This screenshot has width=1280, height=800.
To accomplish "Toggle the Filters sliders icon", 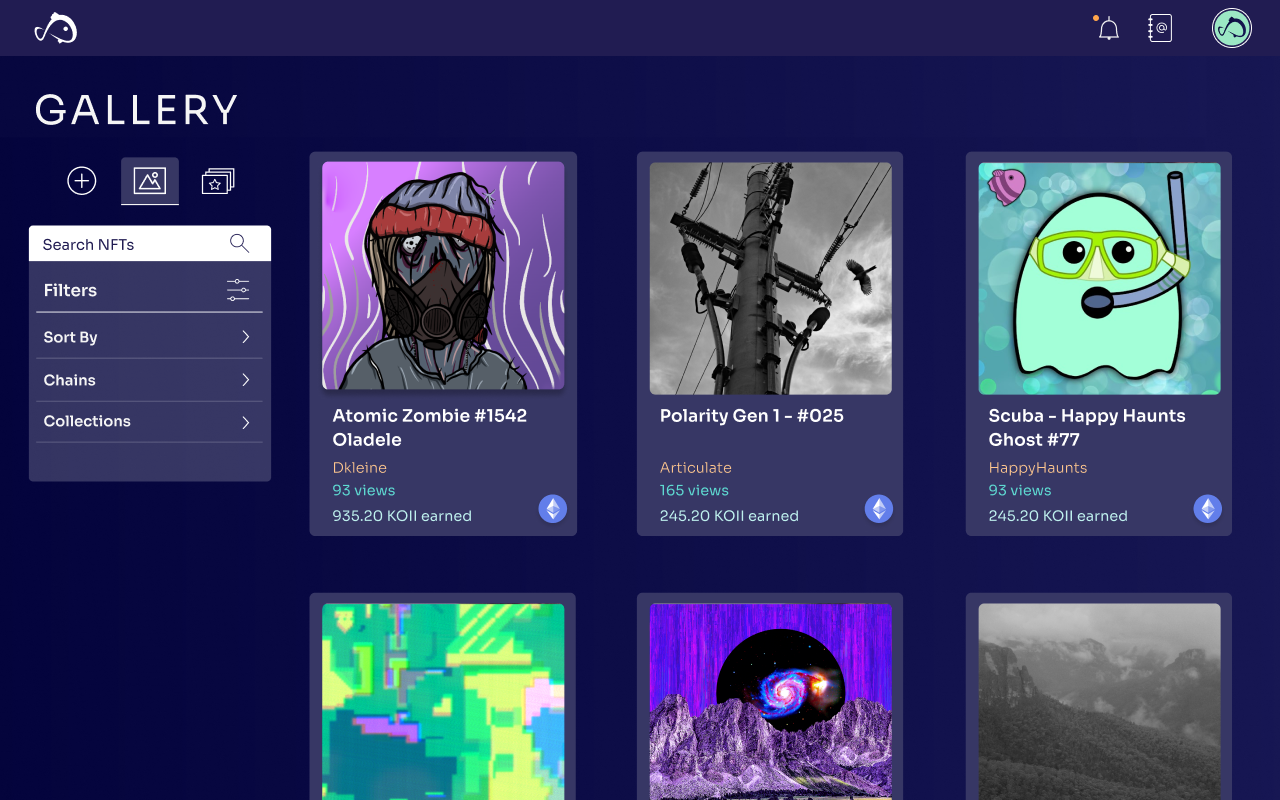I will pyautogui.click(x=238, y=290).
